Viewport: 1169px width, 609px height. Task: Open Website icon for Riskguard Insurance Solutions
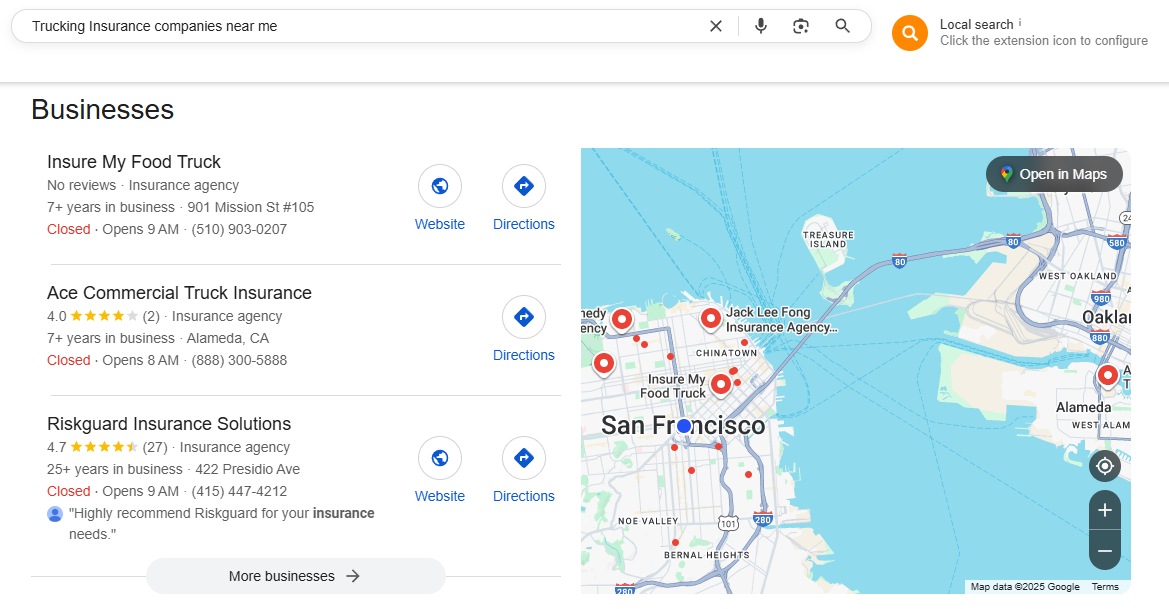click(x=440, y=458)
